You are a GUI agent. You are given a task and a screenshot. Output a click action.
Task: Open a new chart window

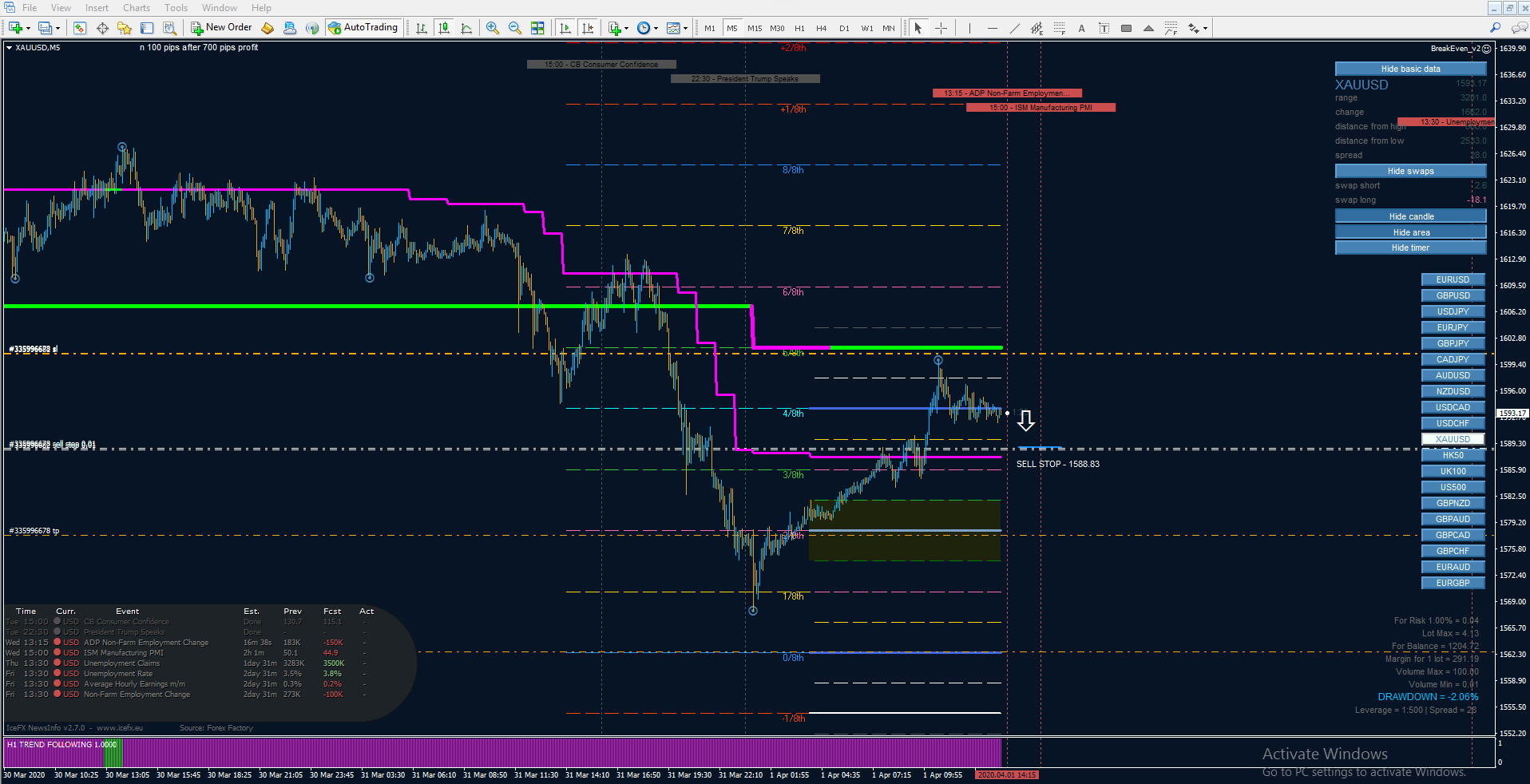coord(14,28)
